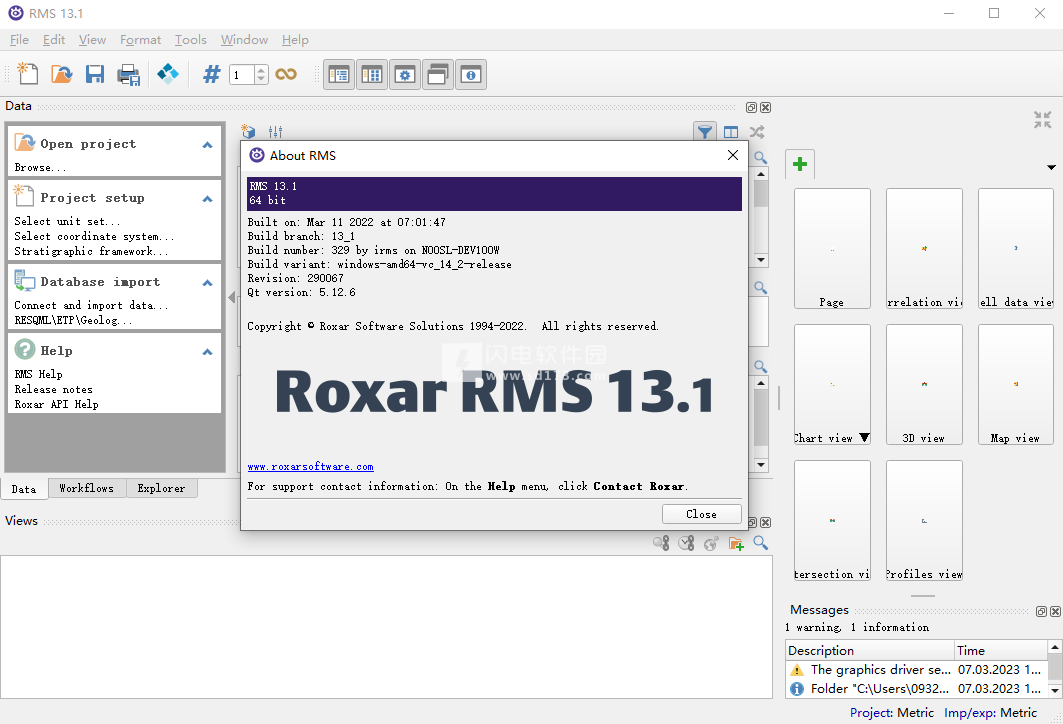This screenshot has height=724, width=1063.
Task: Toggle the data filter funnel icon
Action: pyautogui.click(x=705, y=132)
